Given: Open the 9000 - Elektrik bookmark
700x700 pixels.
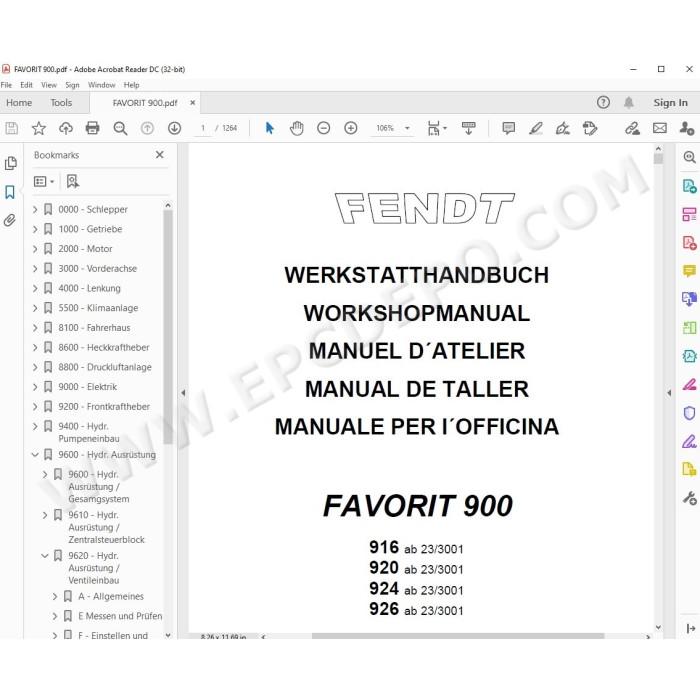Looking at the screenshot, I should 88,387.
